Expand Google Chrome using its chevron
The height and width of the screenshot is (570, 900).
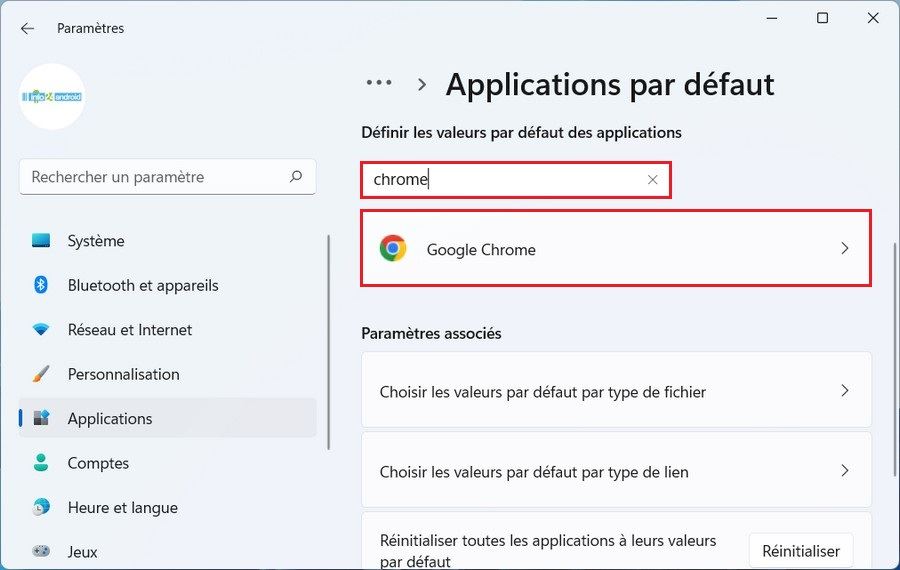coord(844,249)
